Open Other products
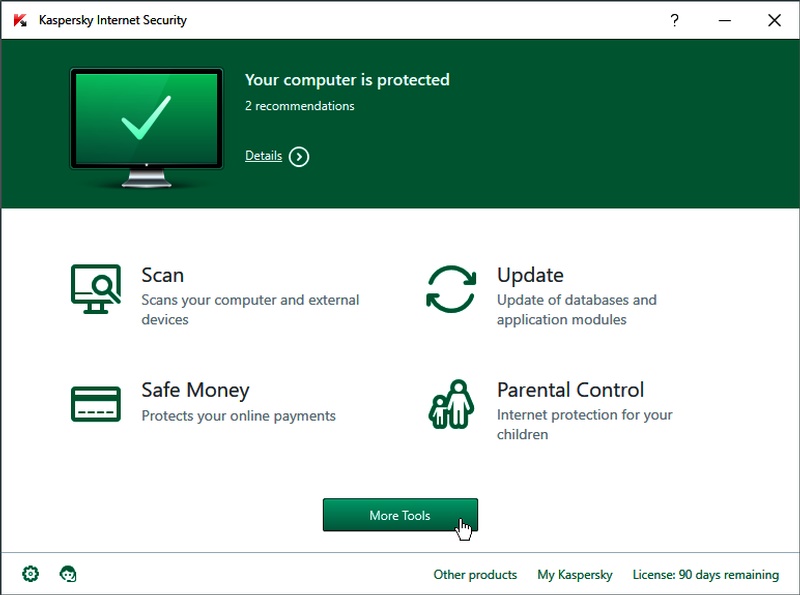 click(477, 575)
